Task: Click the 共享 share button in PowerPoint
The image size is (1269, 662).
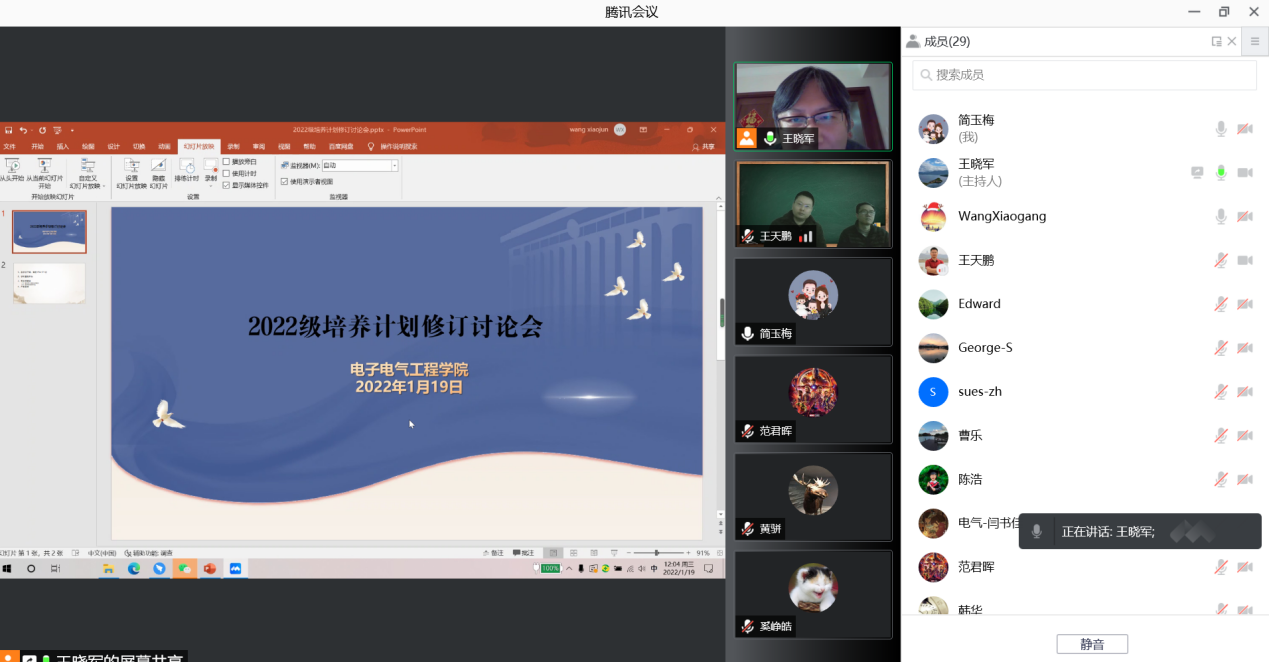Action: (x=708, y=146)
